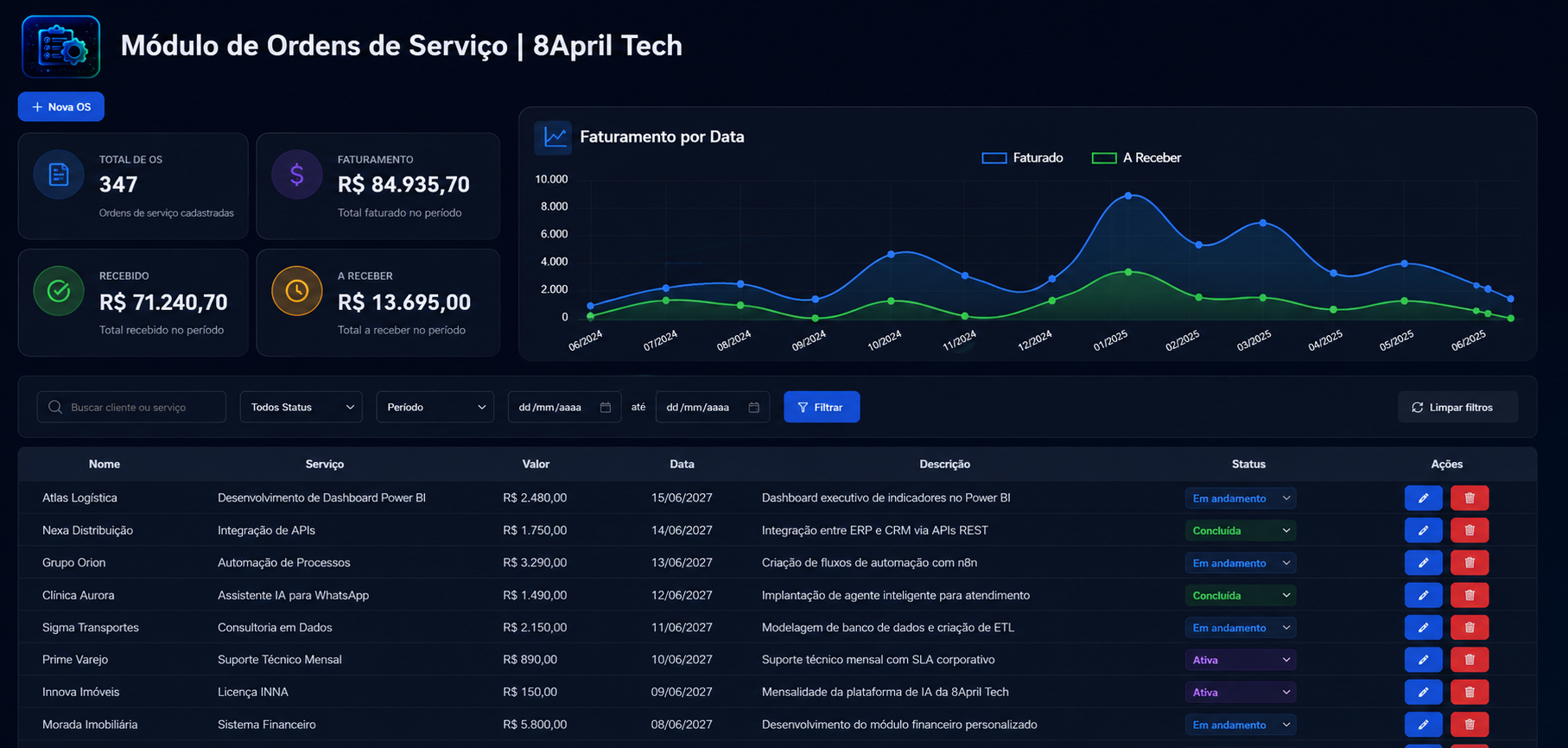The width and height of the screenshot is (1568, 748).
Task: Change status of Atlas Logística order
Action: point(1241,498)
